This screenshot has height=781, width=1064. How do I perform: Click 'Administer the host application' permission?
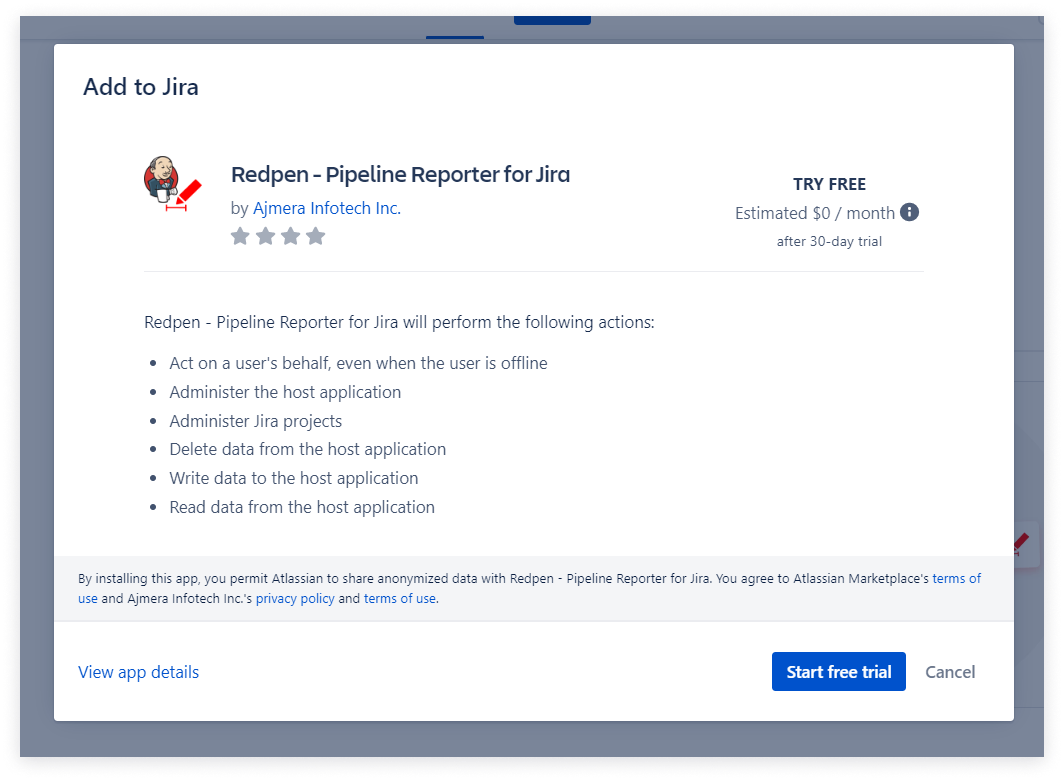point(285,392)
